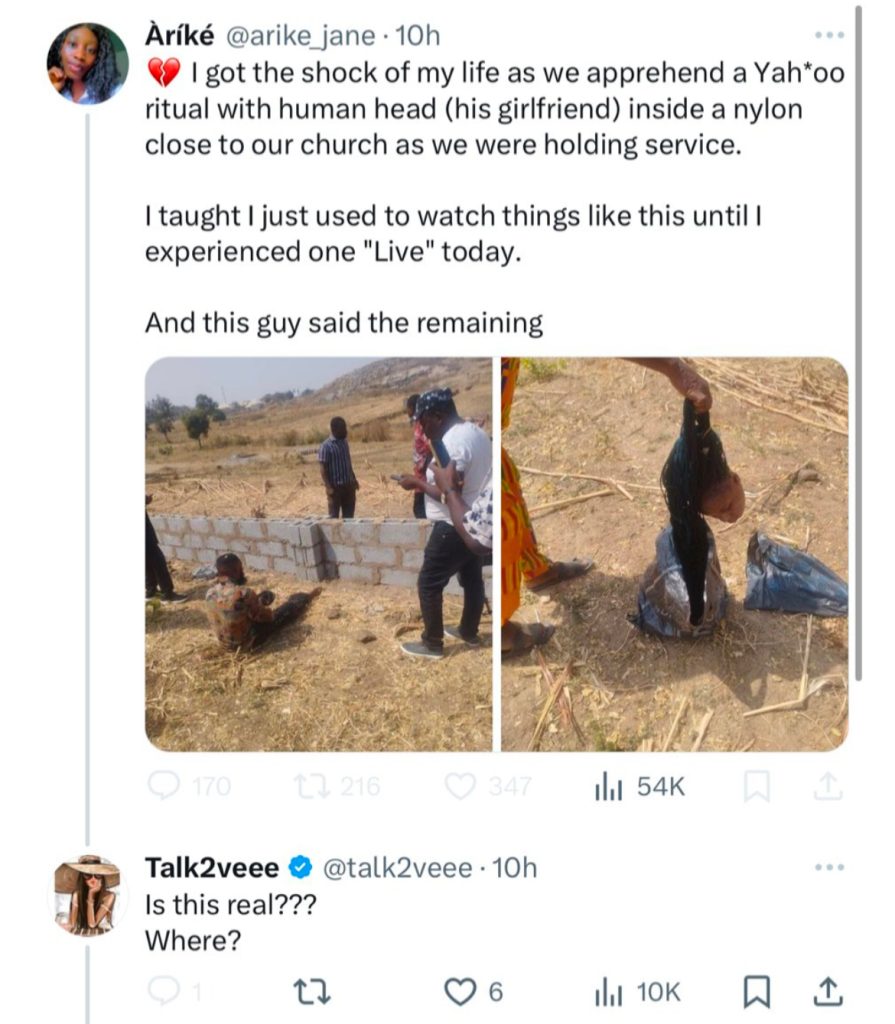The height and width of the screenshot is (1024, 895).
Task: Open Àríké's profile picture
Action: tap(87, 63)
